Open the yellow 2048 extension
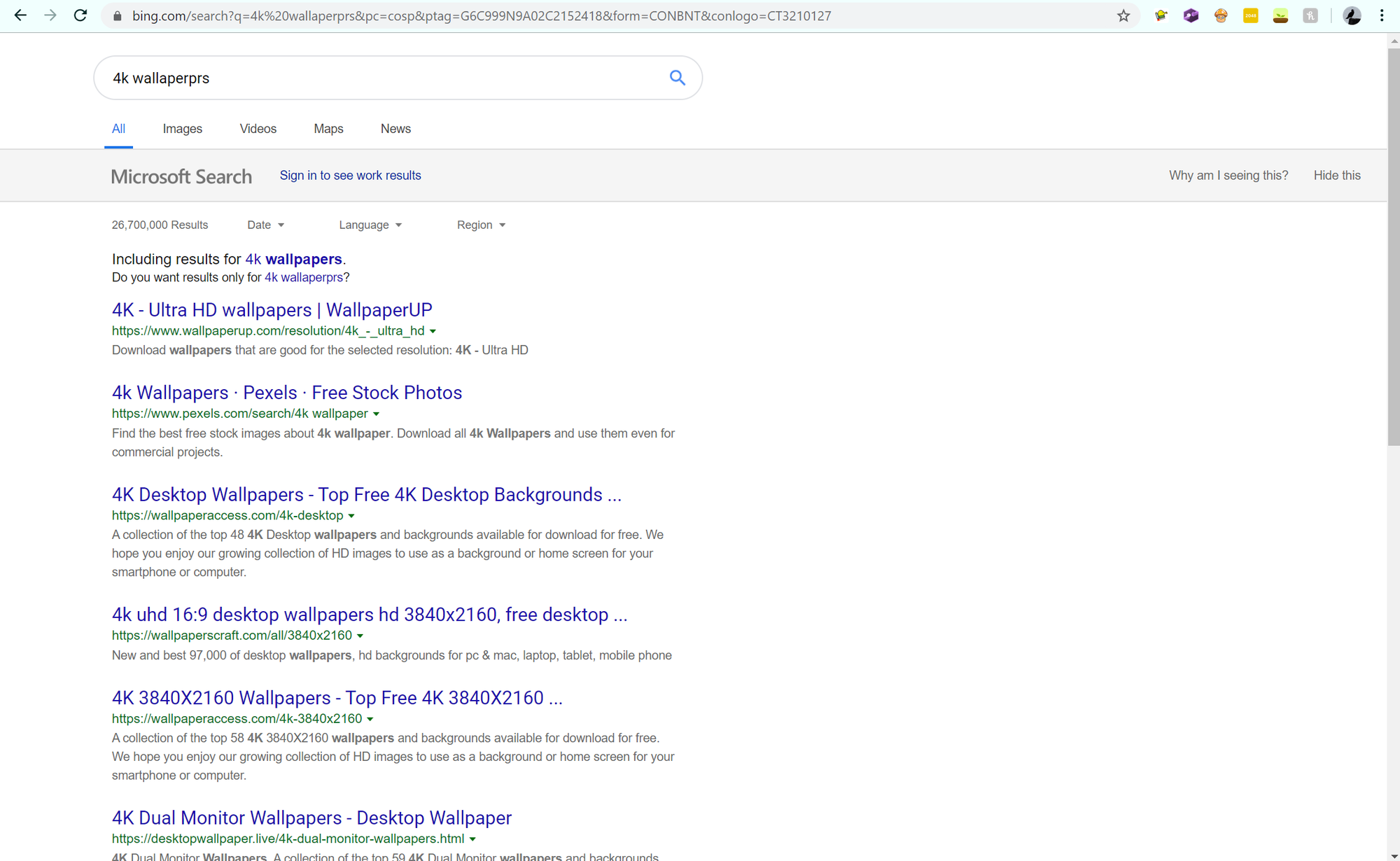Image resolution: width=1400 pixels, height=861 pixels. pos(1250,15)
